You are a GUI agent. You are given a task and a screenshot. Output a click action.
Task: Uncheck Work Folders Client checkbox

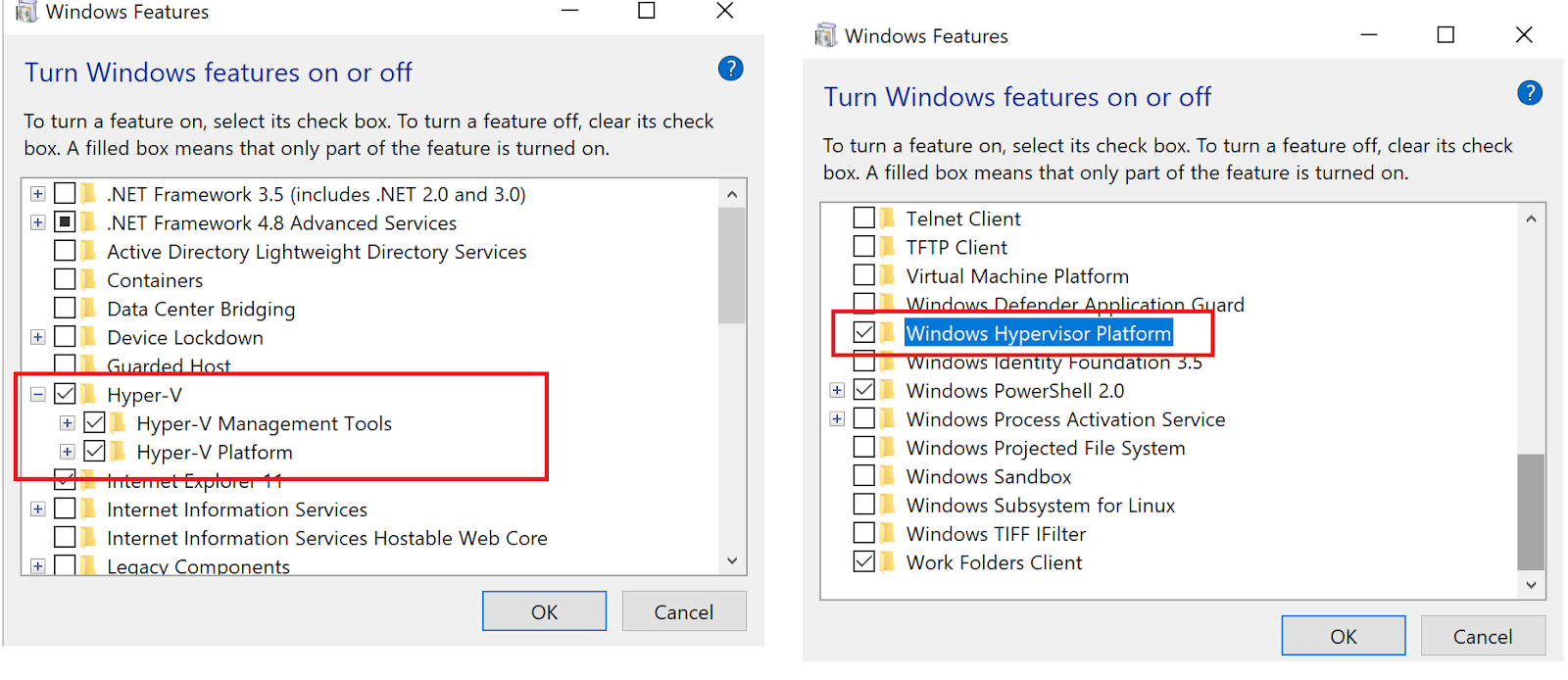point(863,562)
